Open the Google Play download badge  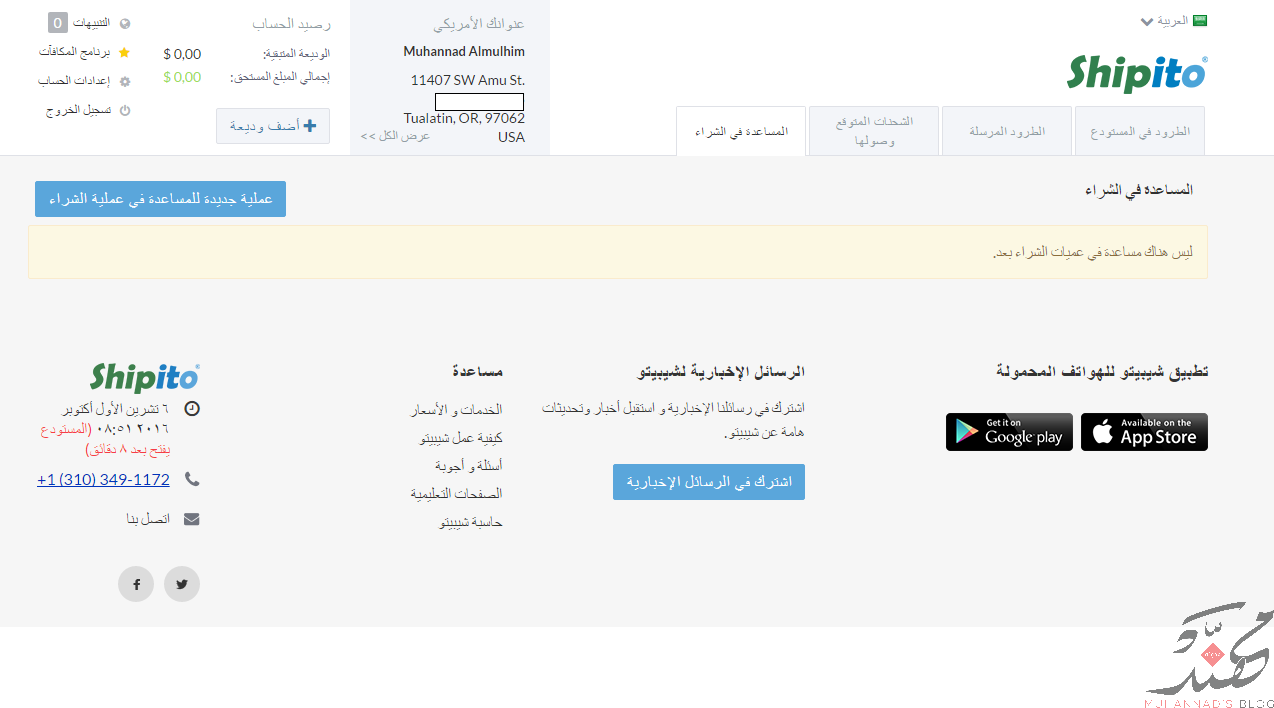1009,432
